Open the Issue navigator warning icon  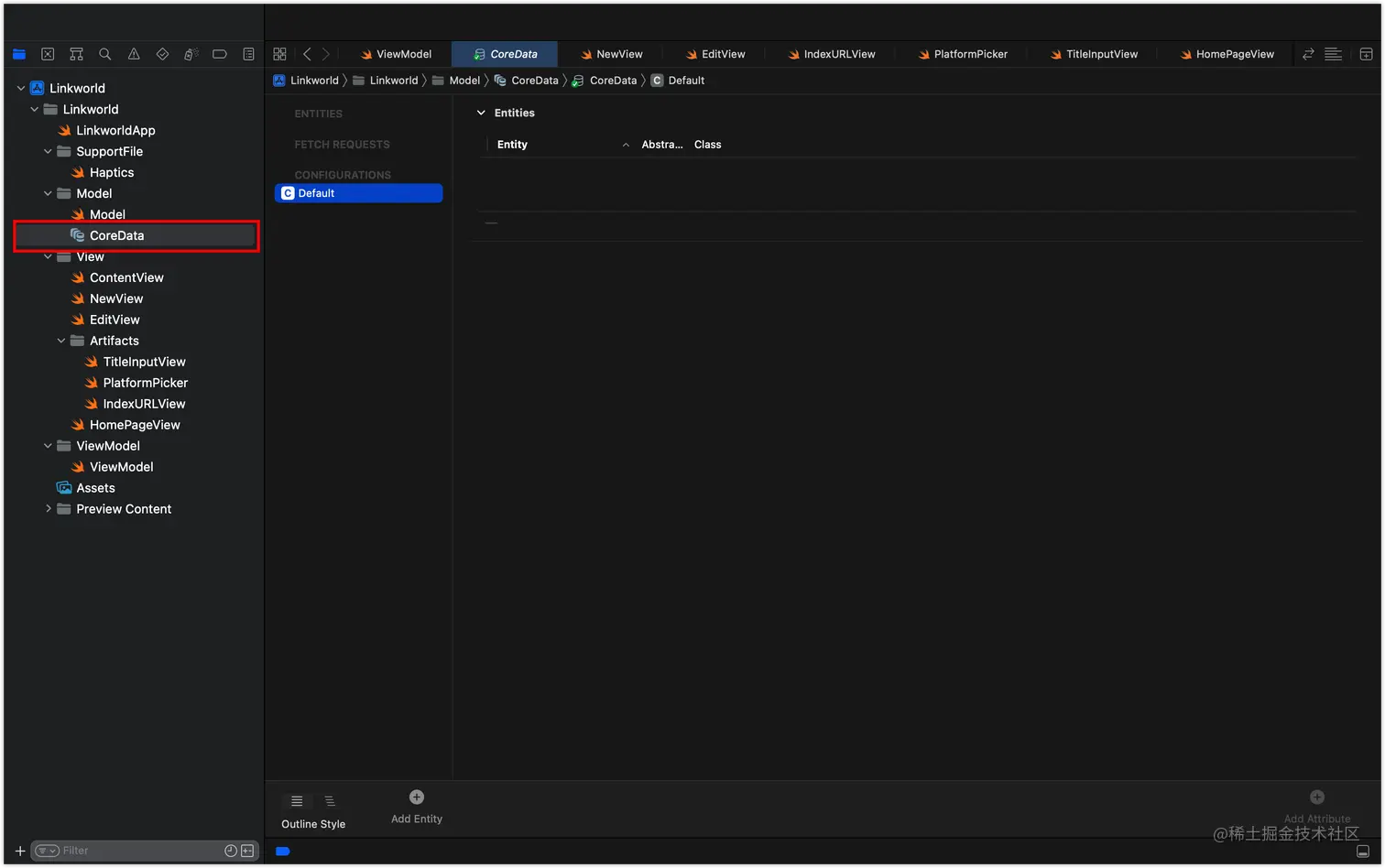tap(134, 54)
